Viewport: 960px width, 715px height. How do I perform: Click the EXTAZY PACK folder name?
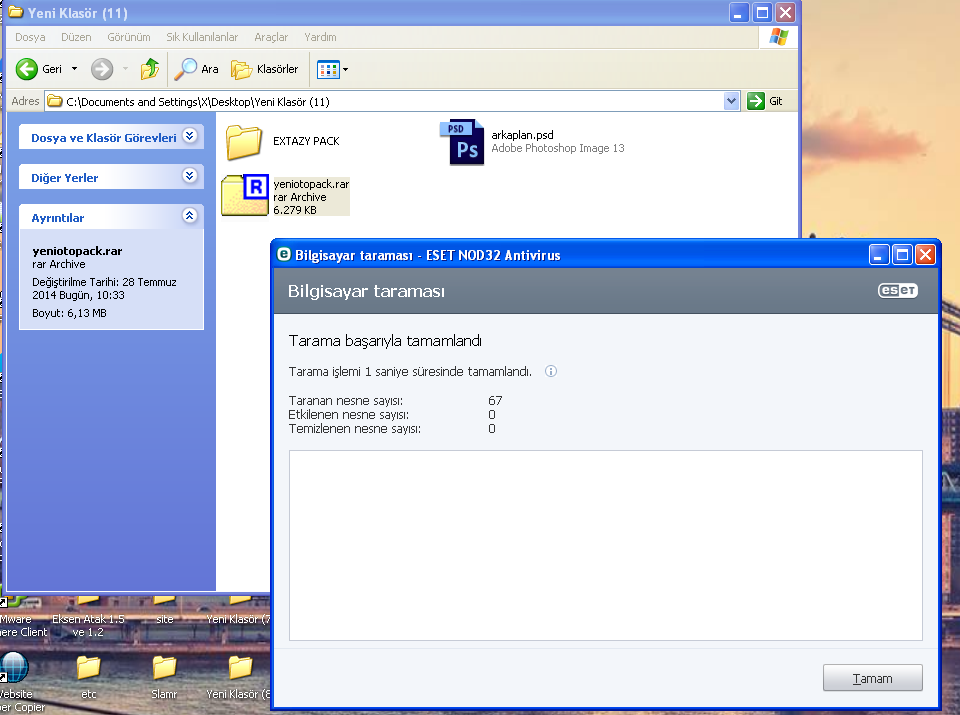[306, 141]
